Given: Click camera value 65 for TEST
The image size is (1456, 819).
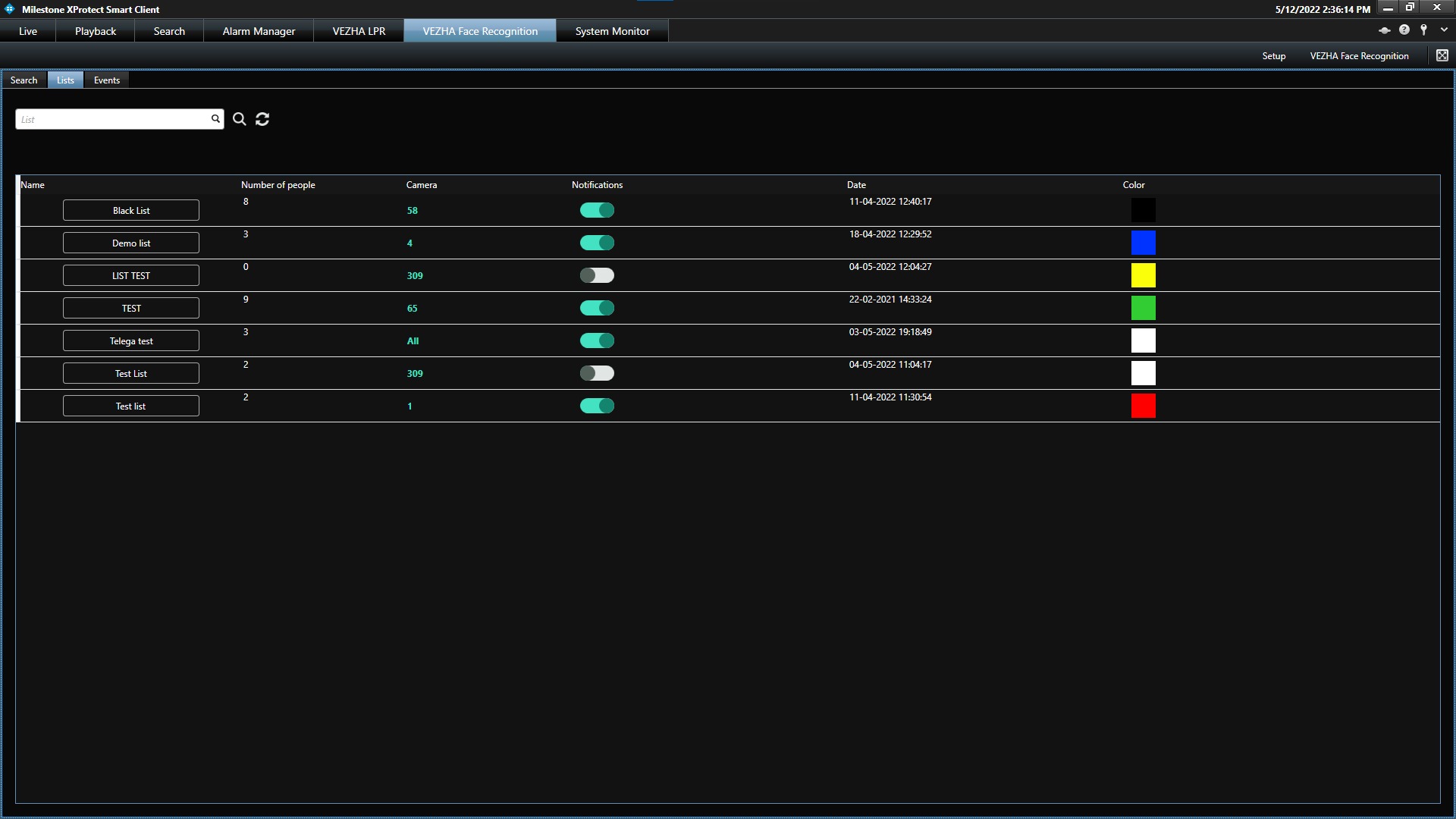Looking at the screenshot, I should coord(413,308).
